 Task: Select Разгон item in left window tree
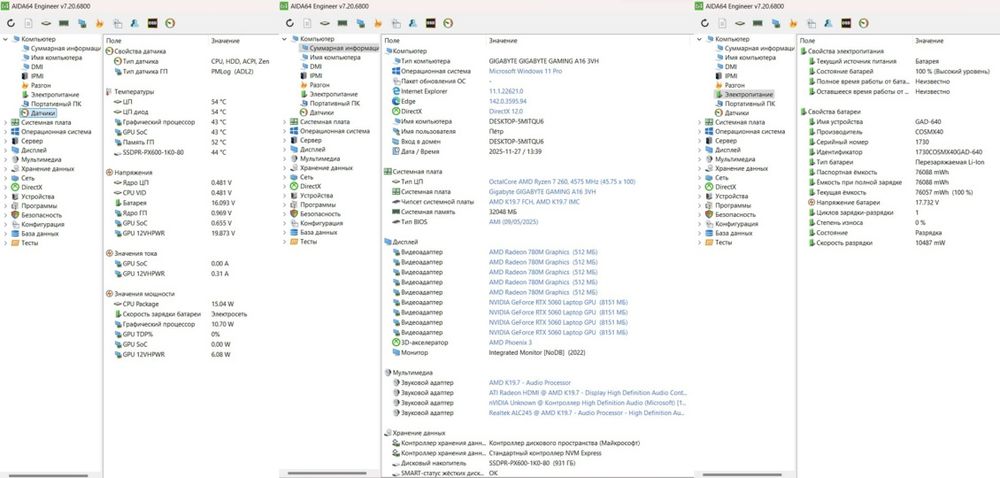pyautogui.click(x=41, y=85)
